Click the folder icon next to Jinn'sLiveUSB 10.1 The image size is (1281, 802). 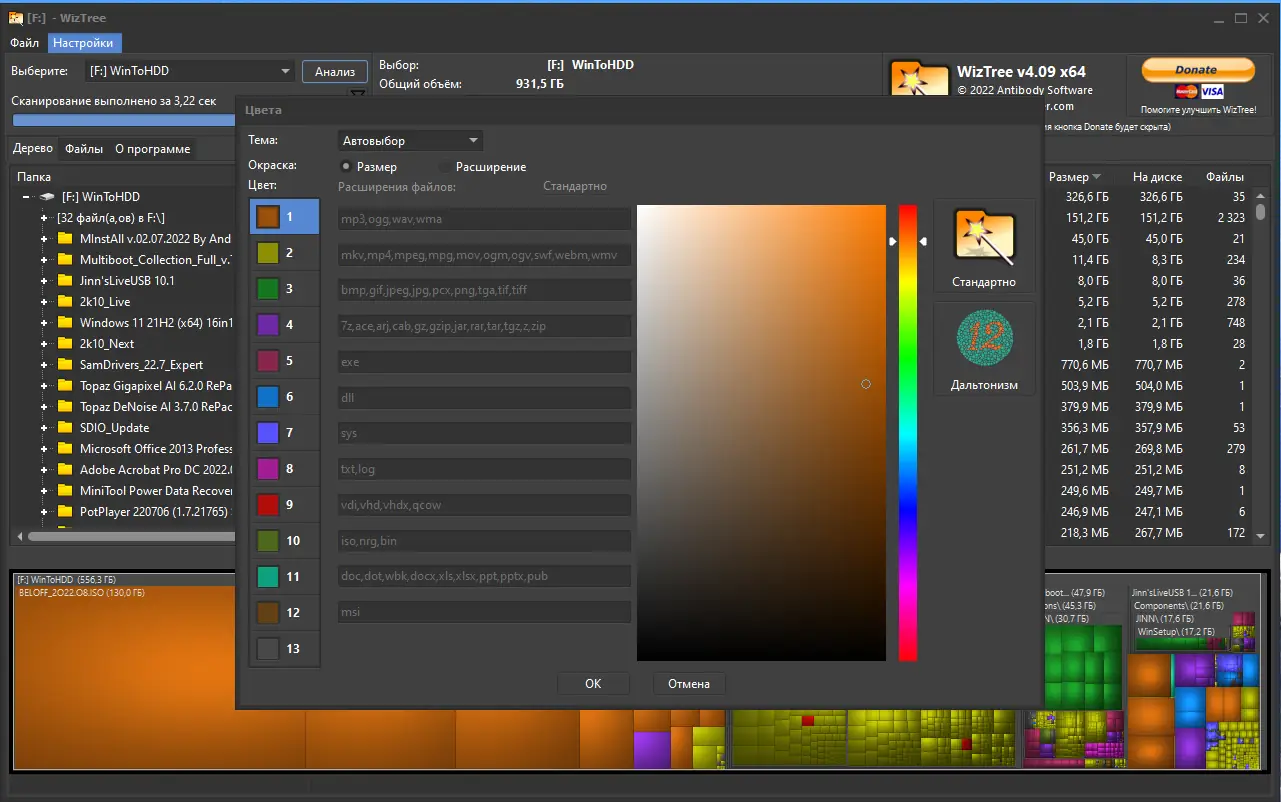point(63,280)
